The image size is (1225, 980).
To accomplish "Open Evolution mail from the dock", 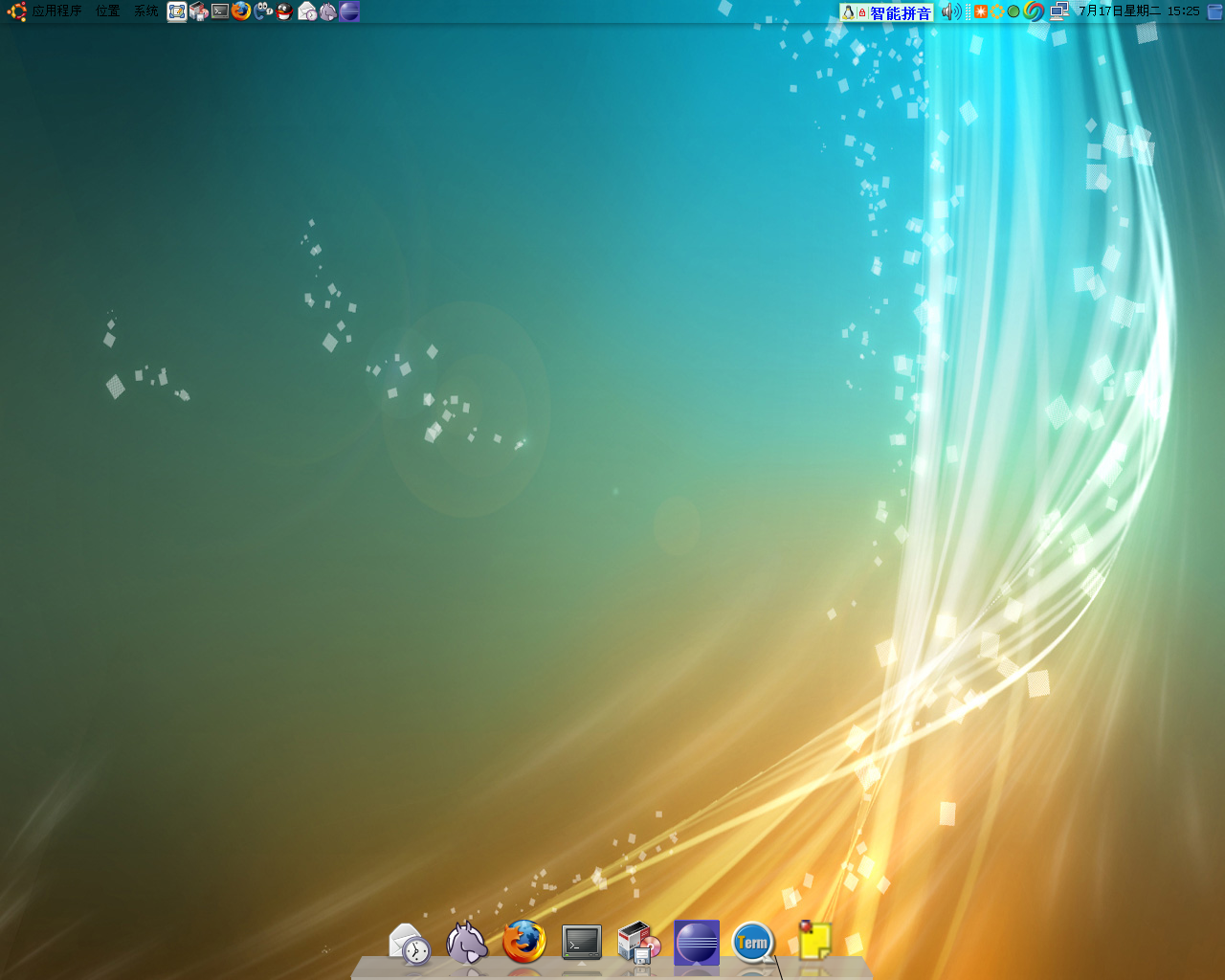I will (x=410, y=944).
